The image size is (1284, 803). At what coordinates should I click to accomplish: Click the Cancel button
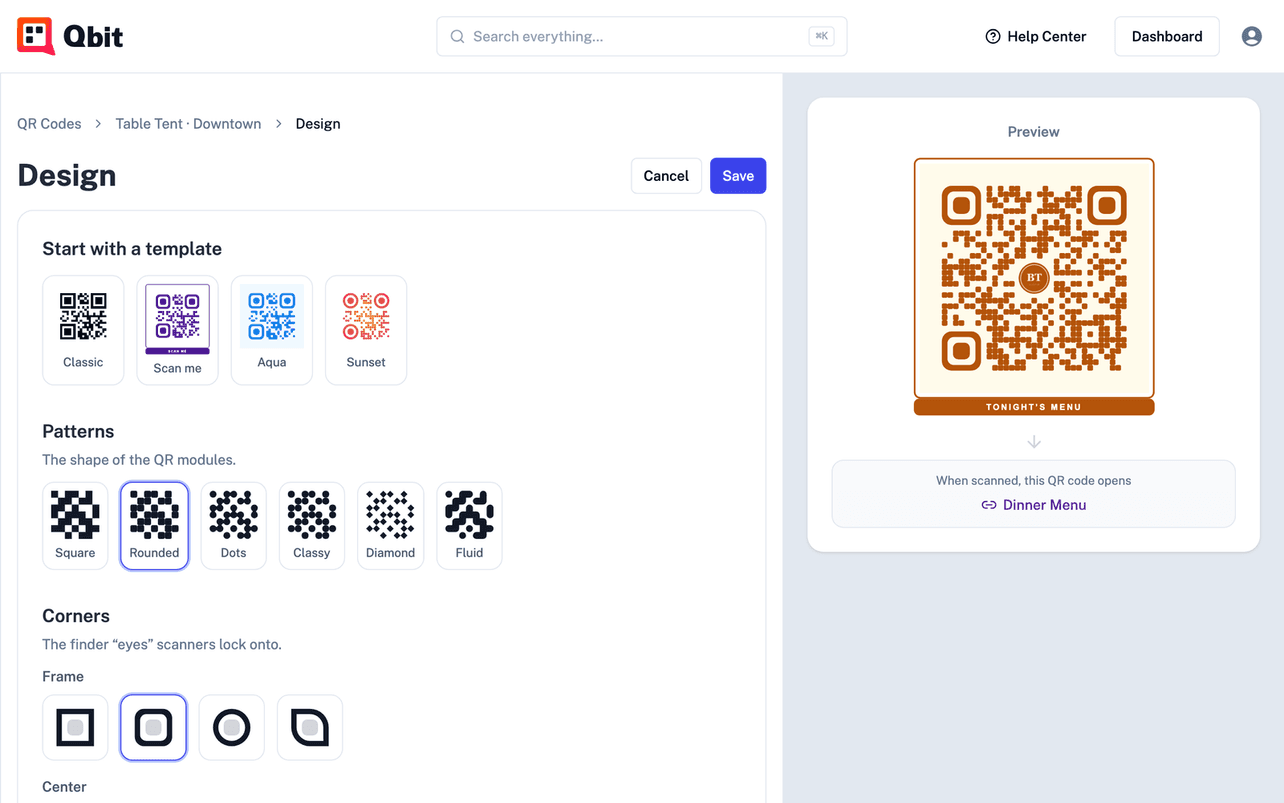pos(666,176)
